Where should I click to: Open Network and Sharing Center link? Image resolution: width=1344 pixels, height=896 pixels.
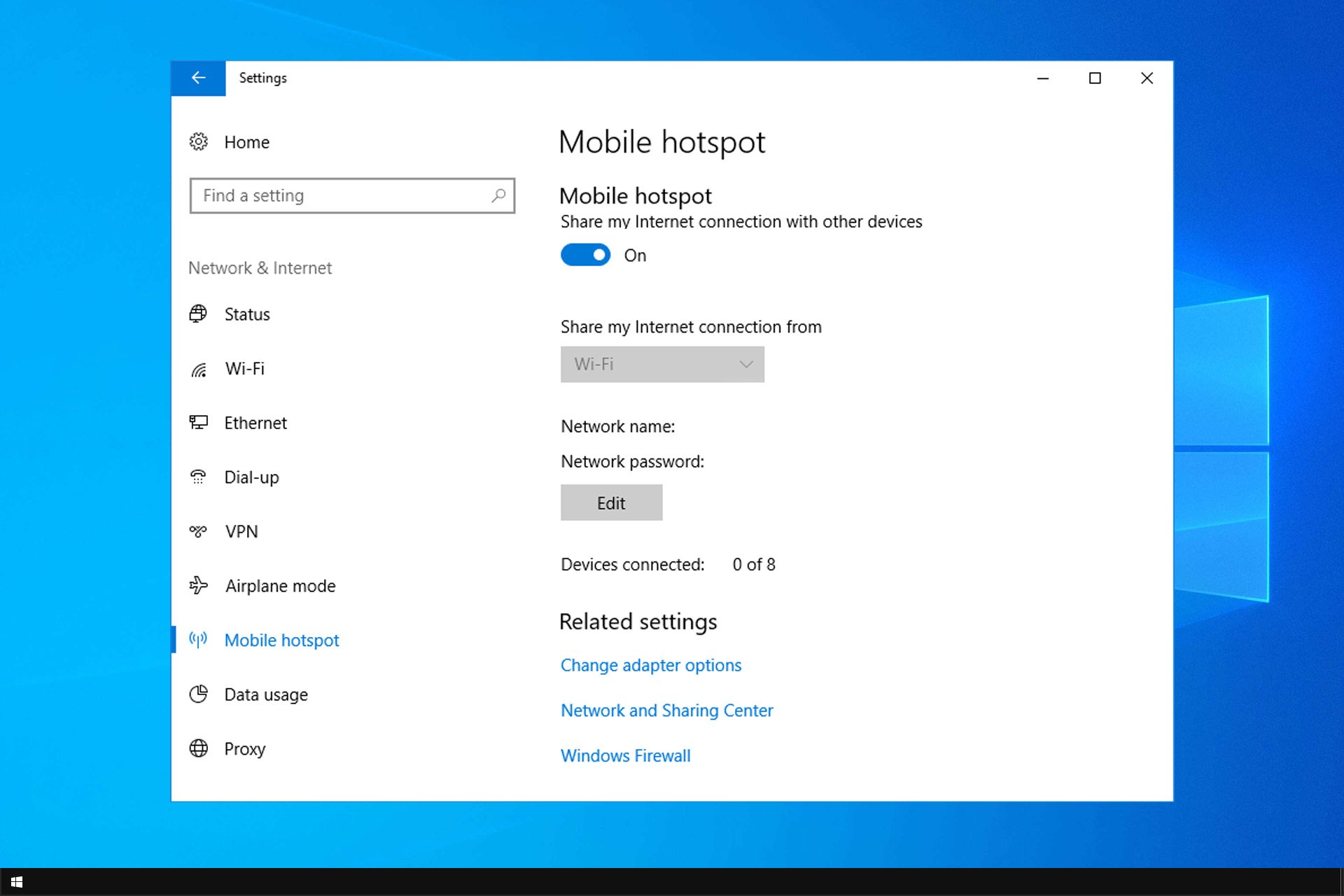(667, 710)
